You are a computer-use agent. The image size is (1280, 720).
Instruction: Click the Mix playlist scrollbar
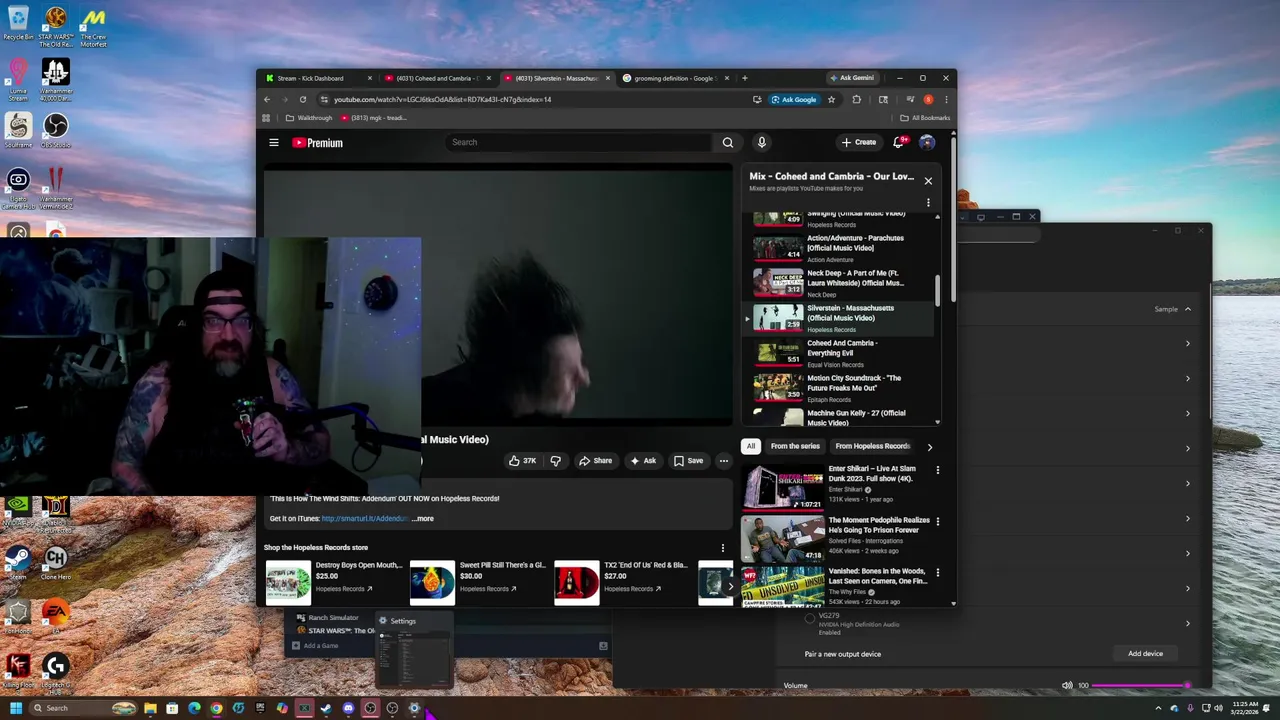click(938, 290)
